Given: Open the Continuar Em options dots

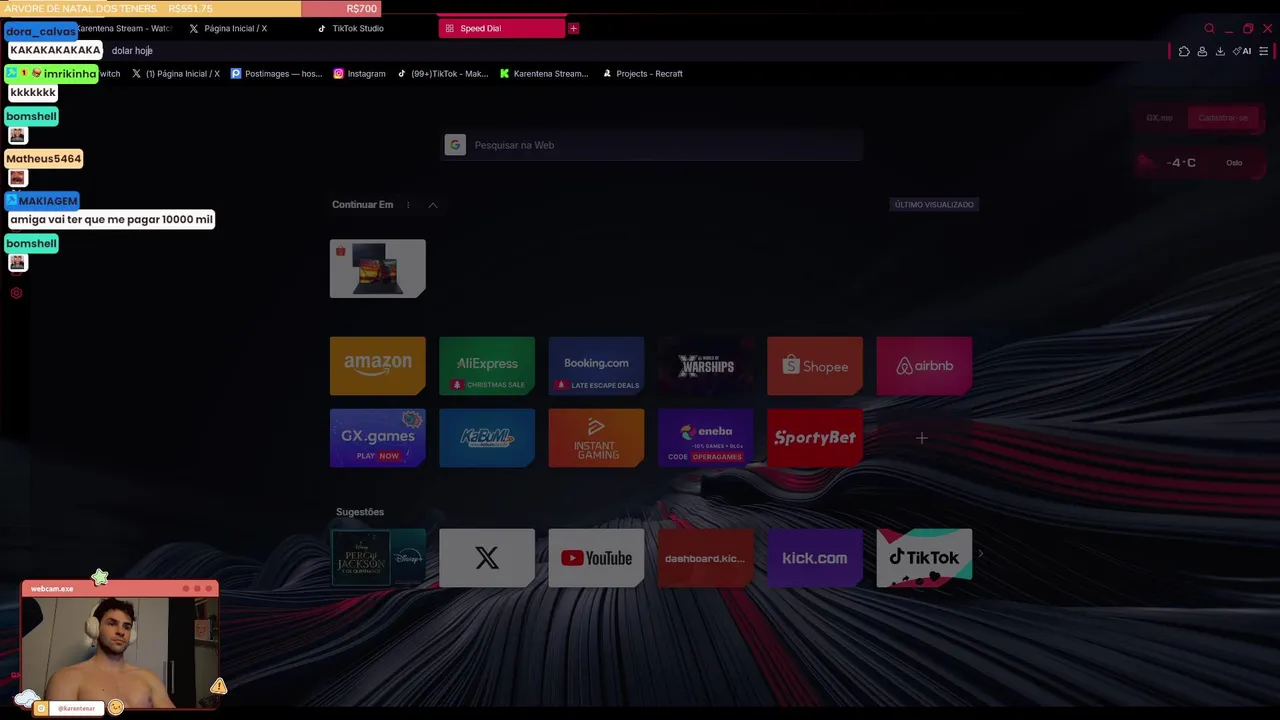Looking at the screenshot, I should tap(408, 205).
